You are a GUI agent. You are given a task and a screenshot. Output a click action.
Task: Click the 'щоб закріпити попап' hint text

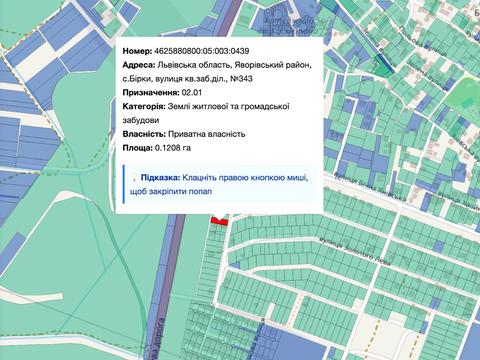pos(171,191)
